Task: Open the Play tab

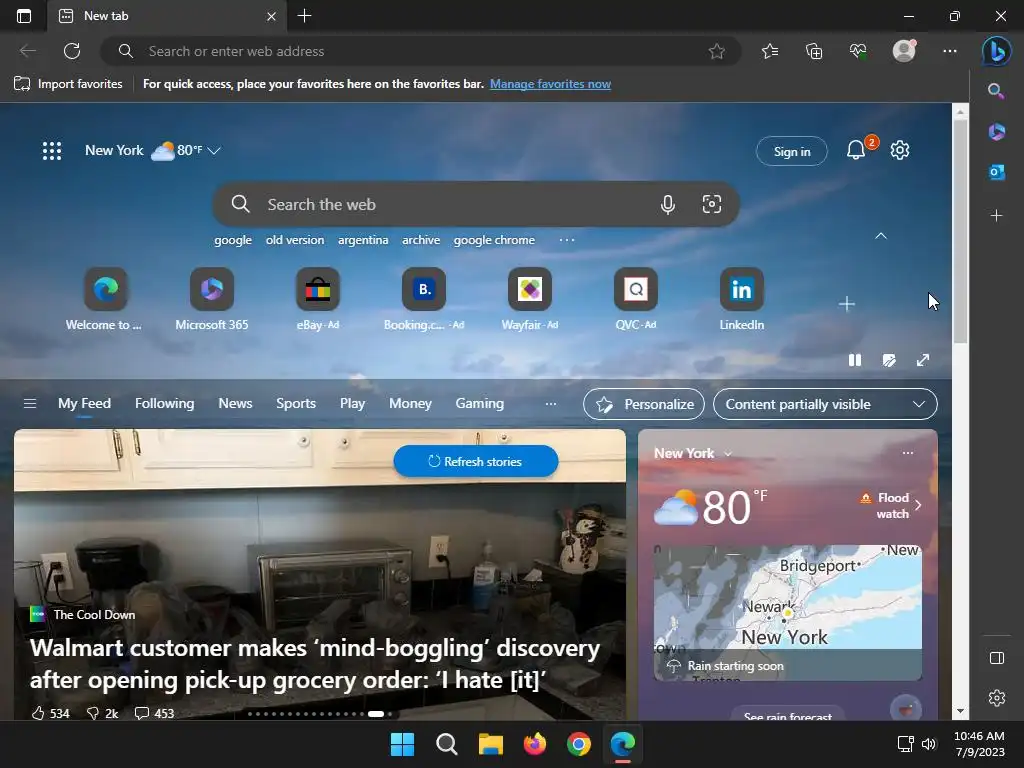Action: pyautogui.click(x=352, y=404)
